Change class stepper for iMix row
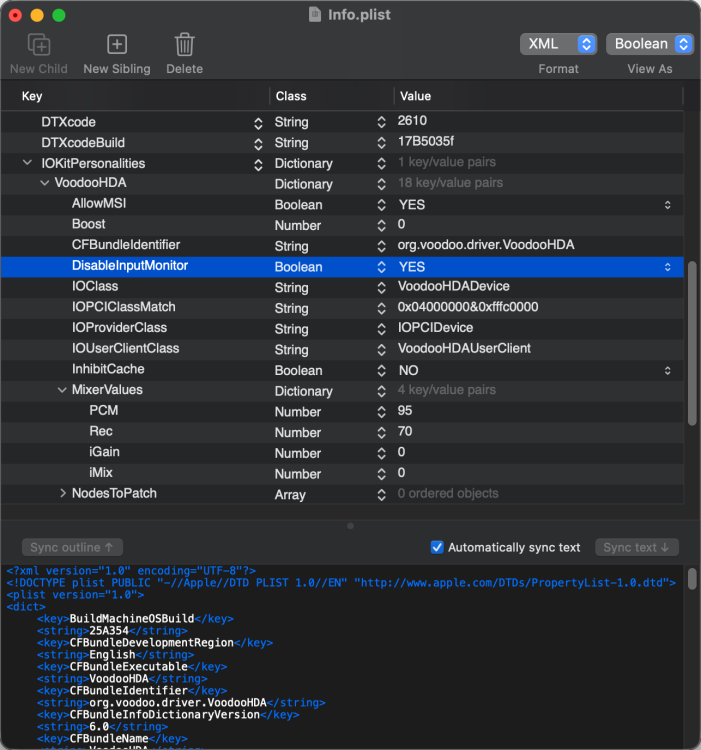 pyautogui.click(x=381, y=474)
